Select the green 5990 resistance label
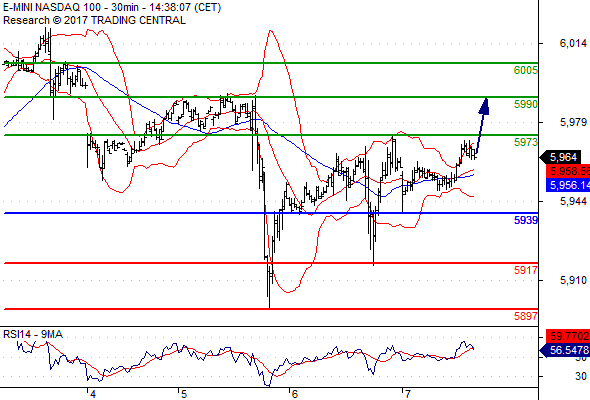 click(x=526, y=104)
